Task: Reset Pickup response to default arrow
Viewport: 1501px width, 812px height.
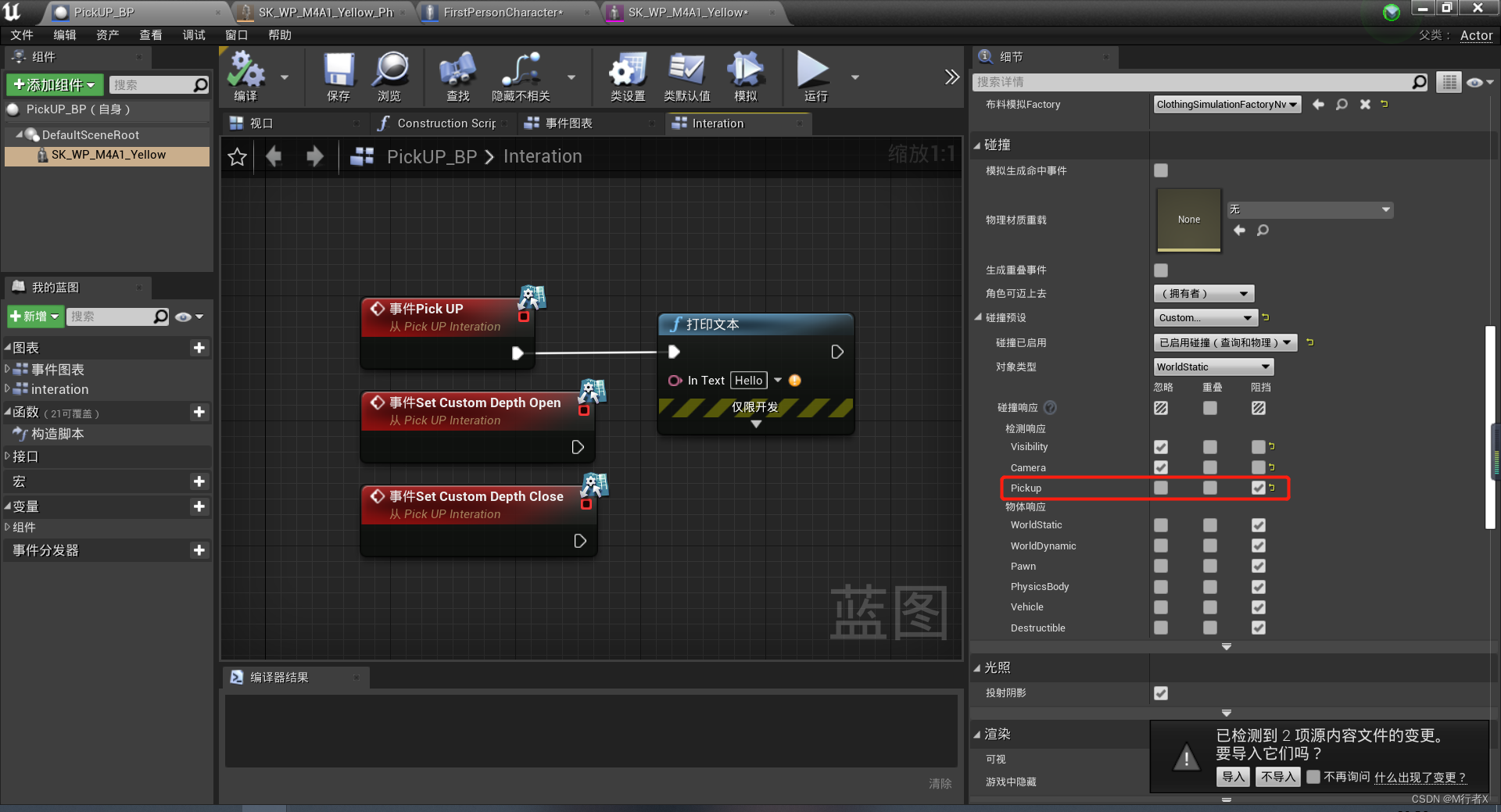Action: click(1272, 488)
